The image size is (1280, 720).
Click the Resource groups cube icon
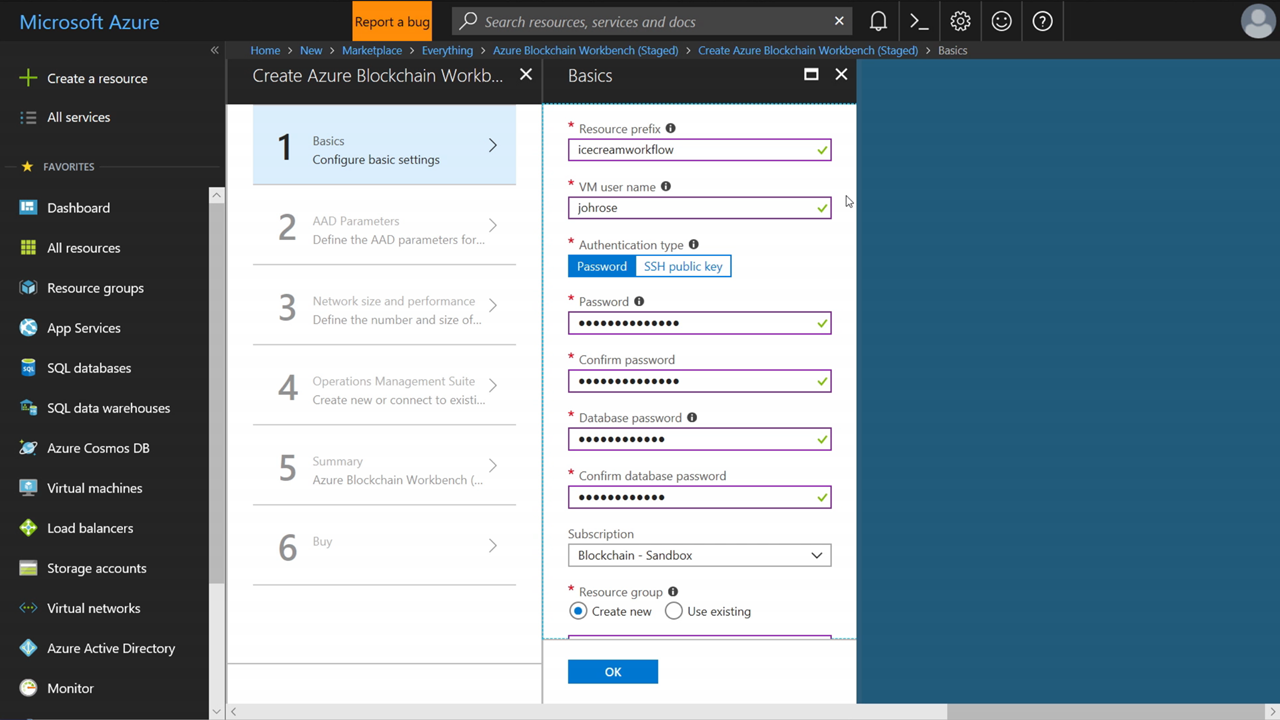(x=28, y=288)
